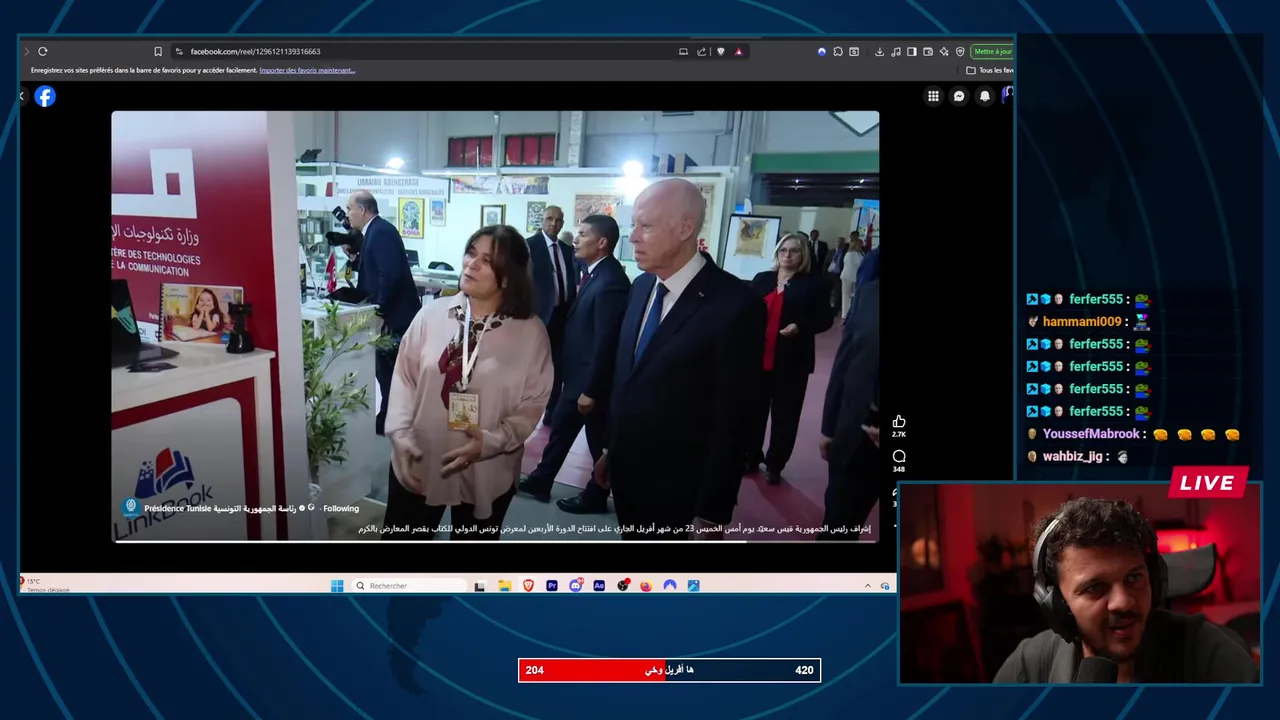Click the '420' poll count value

coord(804,670)
